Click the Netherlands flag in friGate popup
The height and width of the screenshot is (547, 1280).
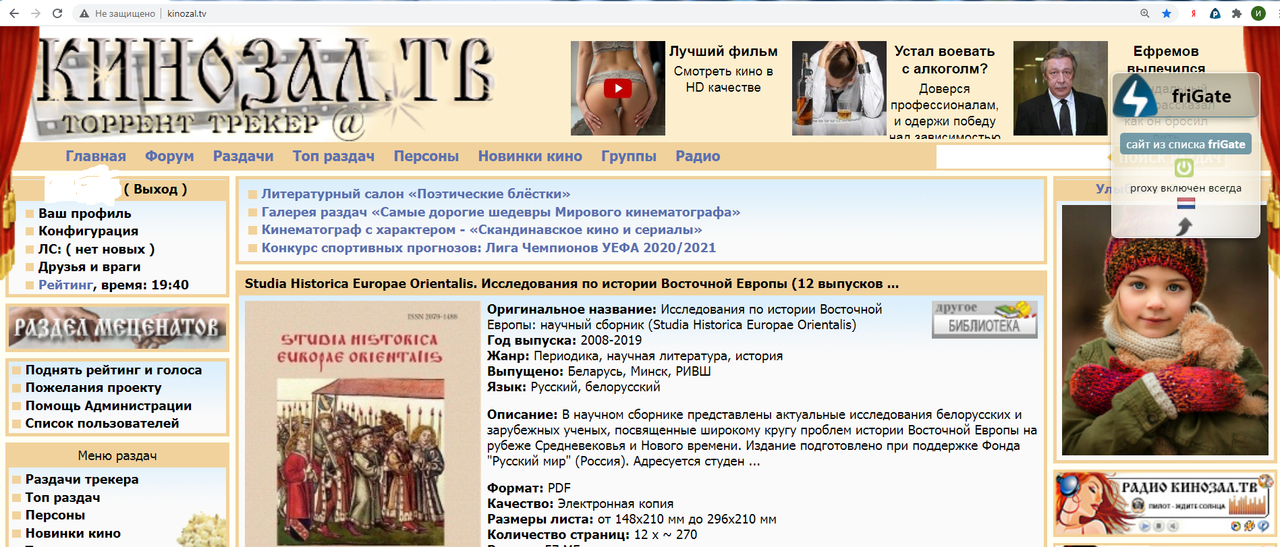pos(1186,204)
